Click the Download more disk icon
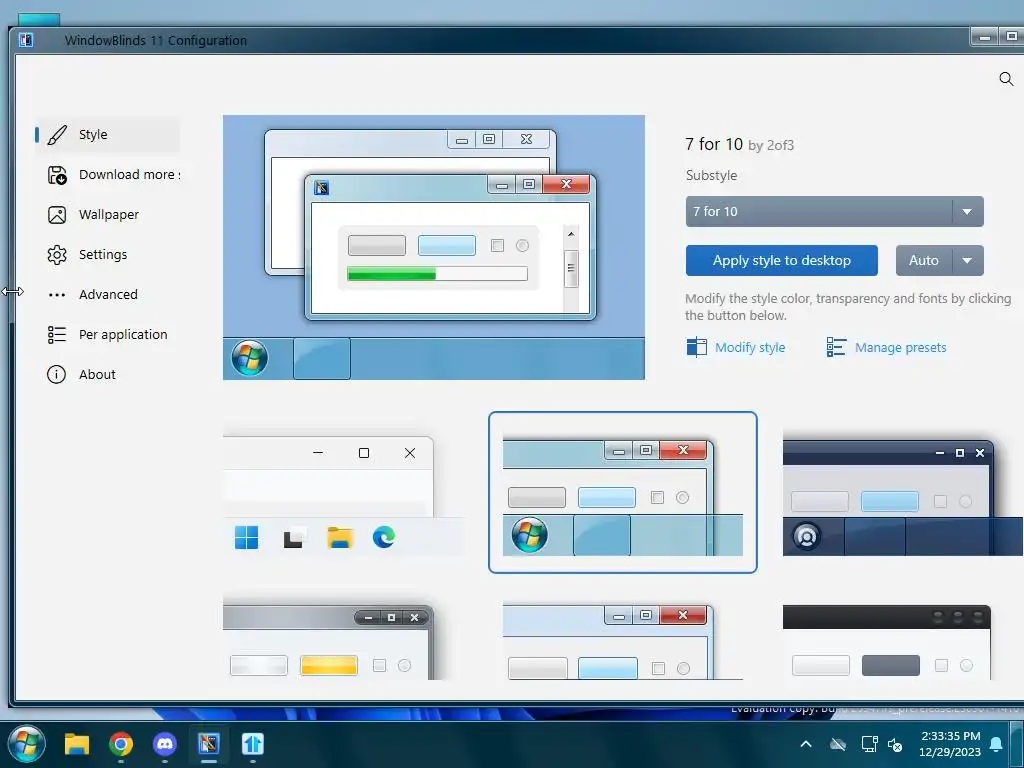This screenshot has height=768, width=1024. 57,175
